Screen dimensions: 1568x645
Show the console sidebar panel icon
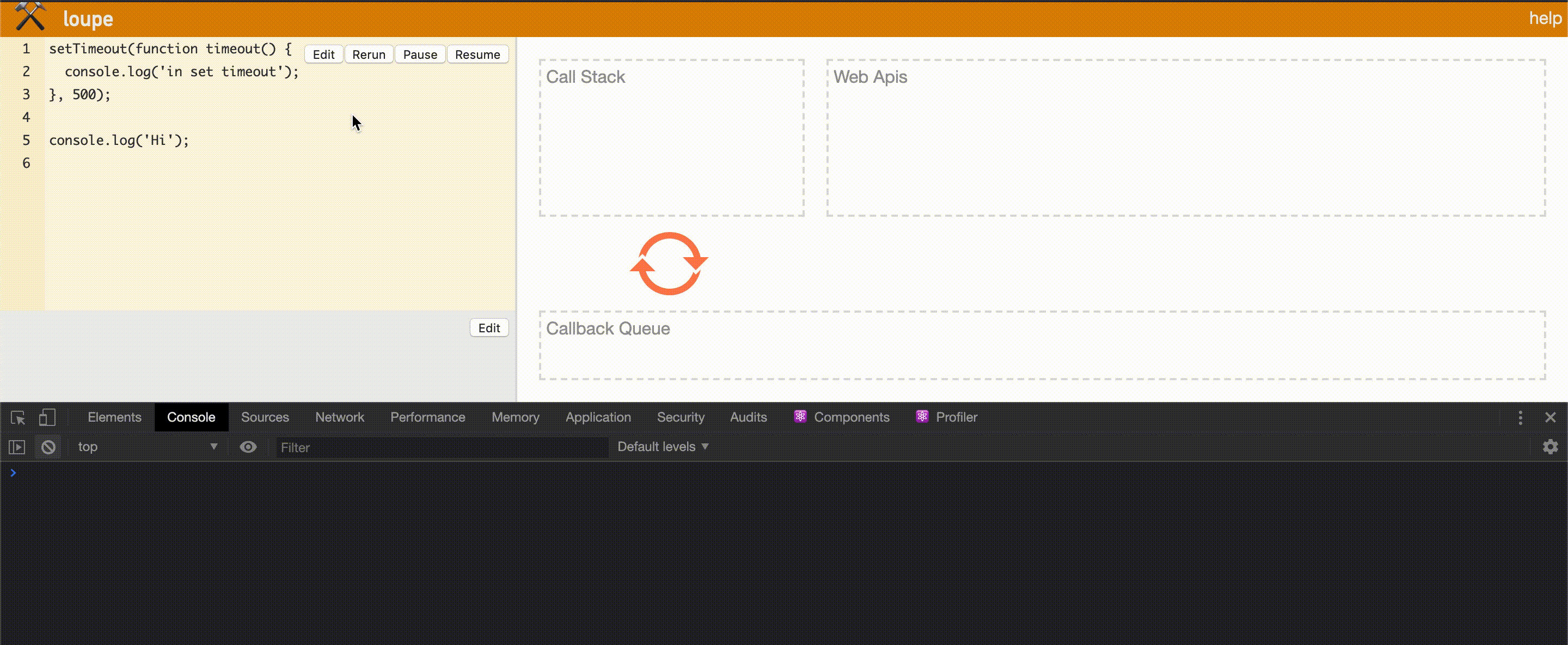click(17, 447)
